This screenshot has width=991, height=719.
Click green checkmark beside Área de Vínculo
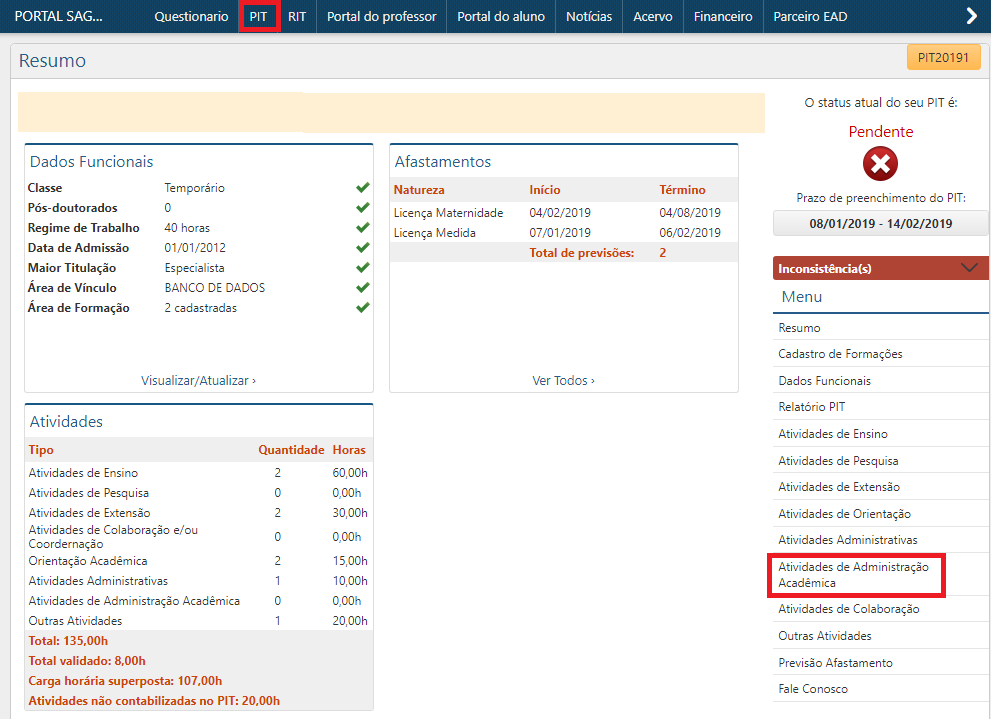tap(363, 288)
